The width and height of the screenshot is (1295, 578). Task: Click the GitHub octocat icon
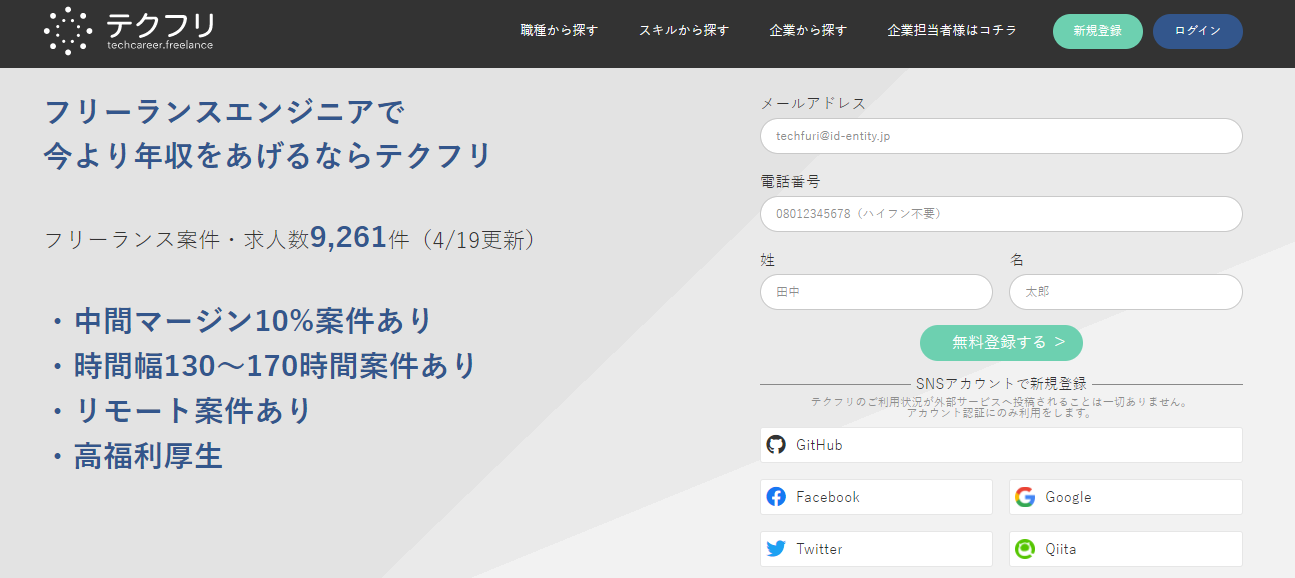click(x=776, y=445)
